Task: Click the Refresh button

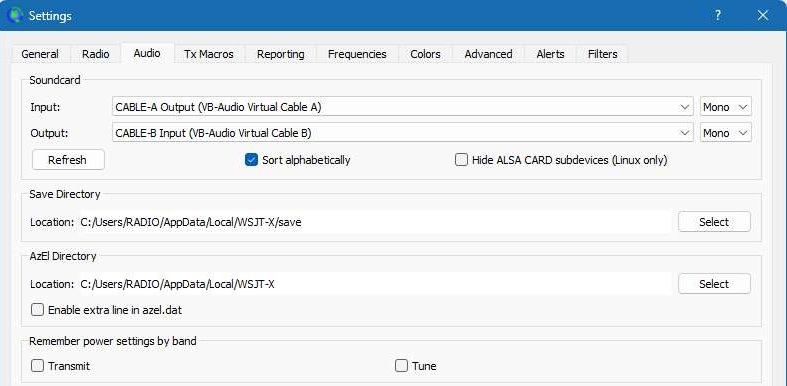Action: click(x=68, y=160)
